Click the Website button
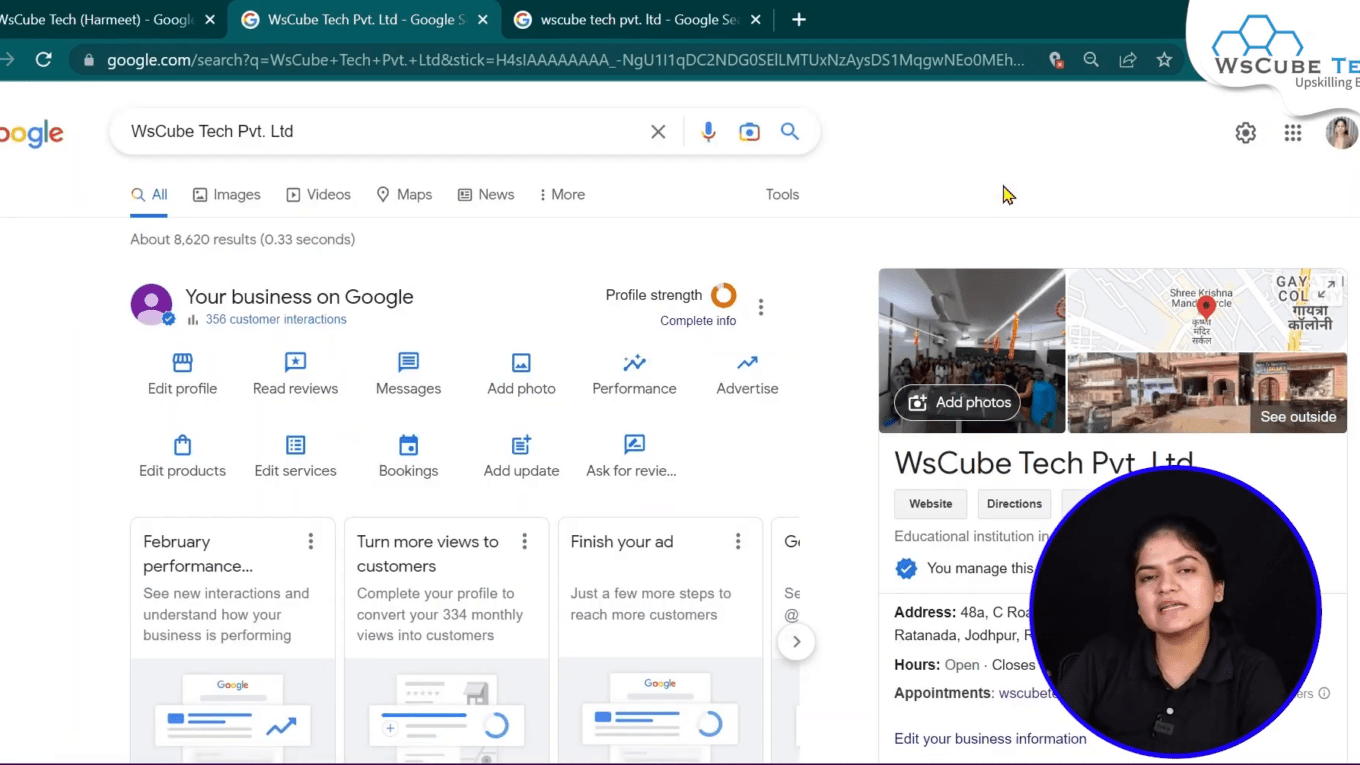Image resolution: width=1360 pixels, height=765 pixels. [931, 504]
